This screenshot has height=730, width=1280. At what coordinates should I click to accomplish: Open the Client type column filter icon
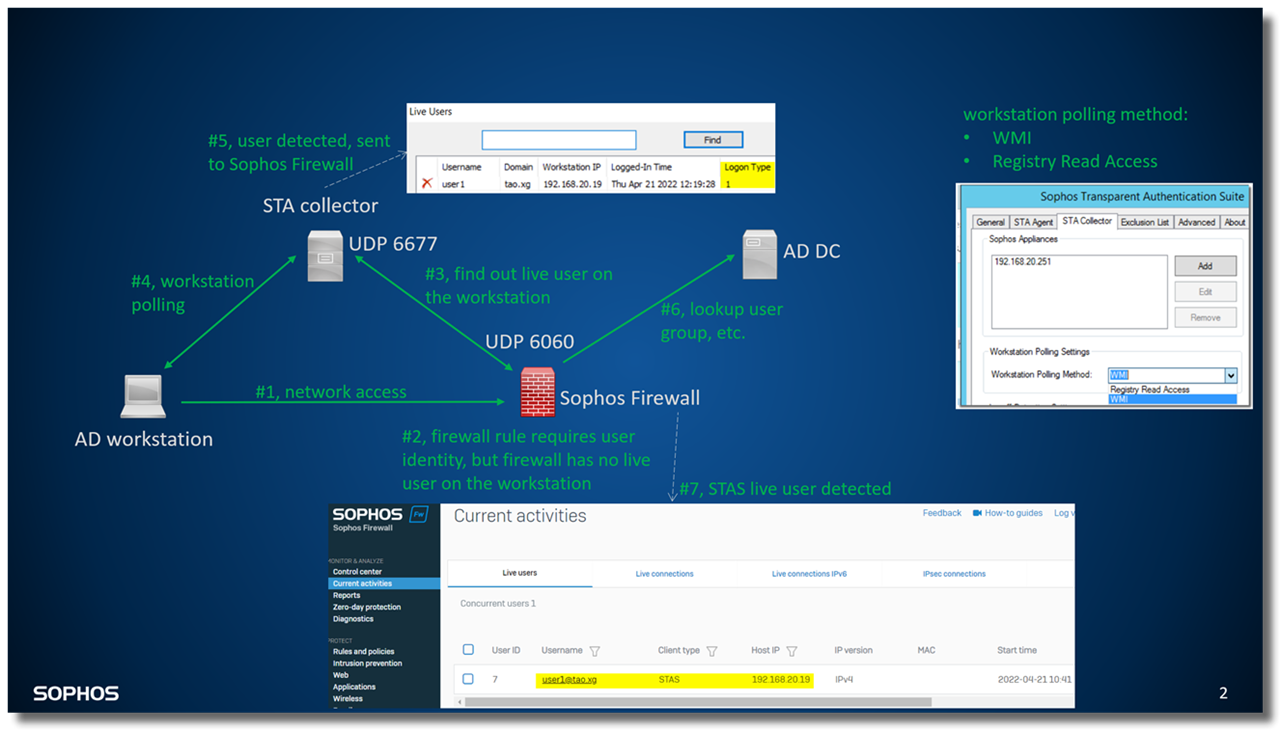point(712,651)
